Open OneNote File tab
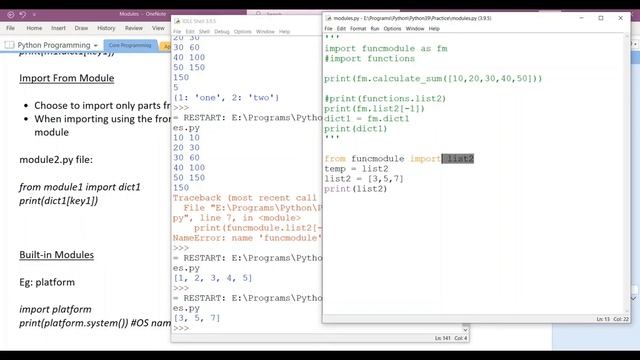Image resolution: width=640 pixels, height=360 pixels. [x=11, y=28]
